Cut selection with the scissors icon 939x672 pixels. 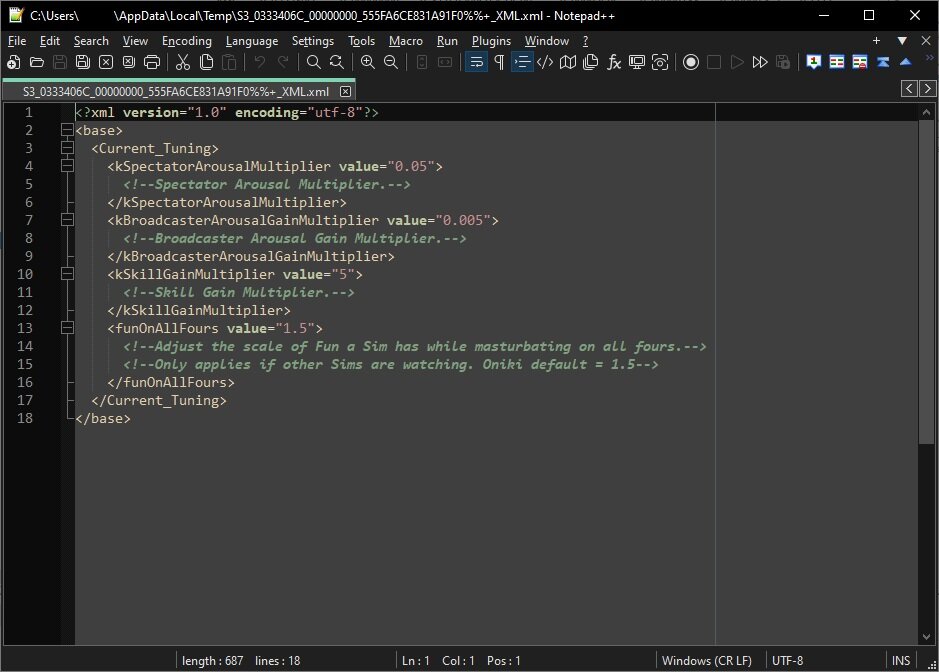[183, 62]
